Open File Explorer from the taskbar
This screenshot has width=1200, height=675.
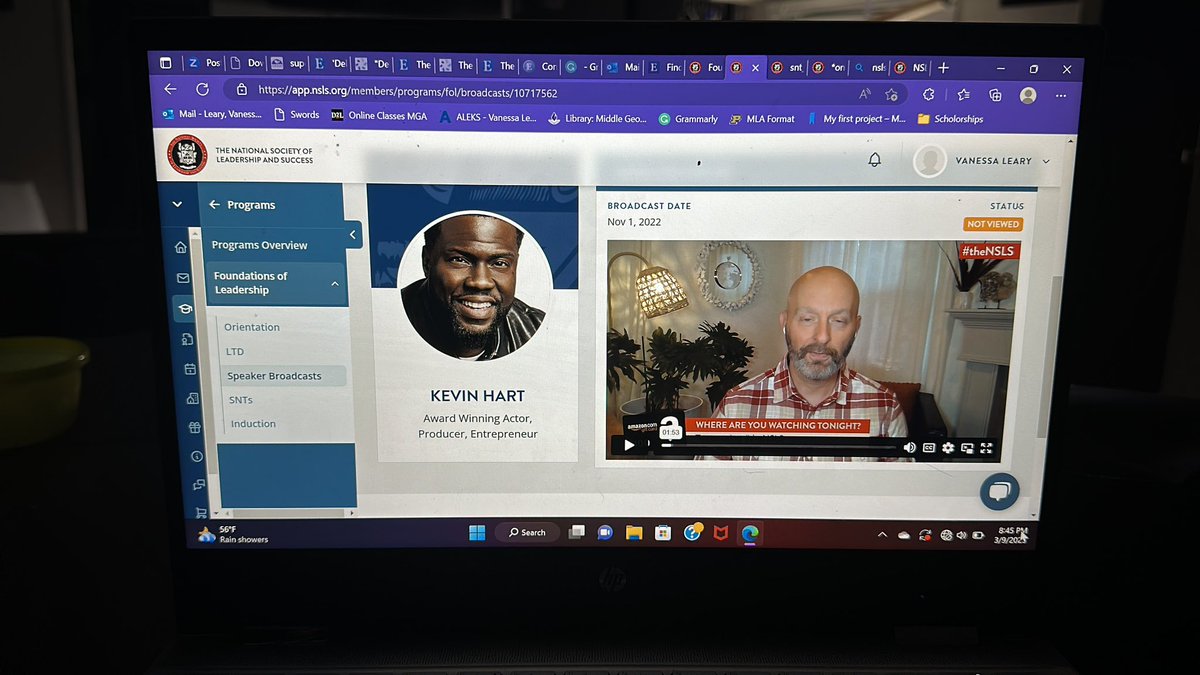pyautogui.click(x=633, y=533)
